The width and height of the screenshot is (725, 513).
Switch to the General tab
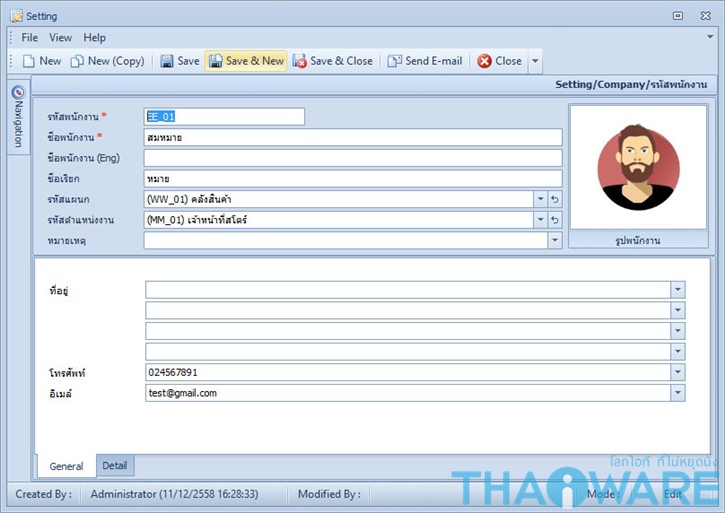66,466
